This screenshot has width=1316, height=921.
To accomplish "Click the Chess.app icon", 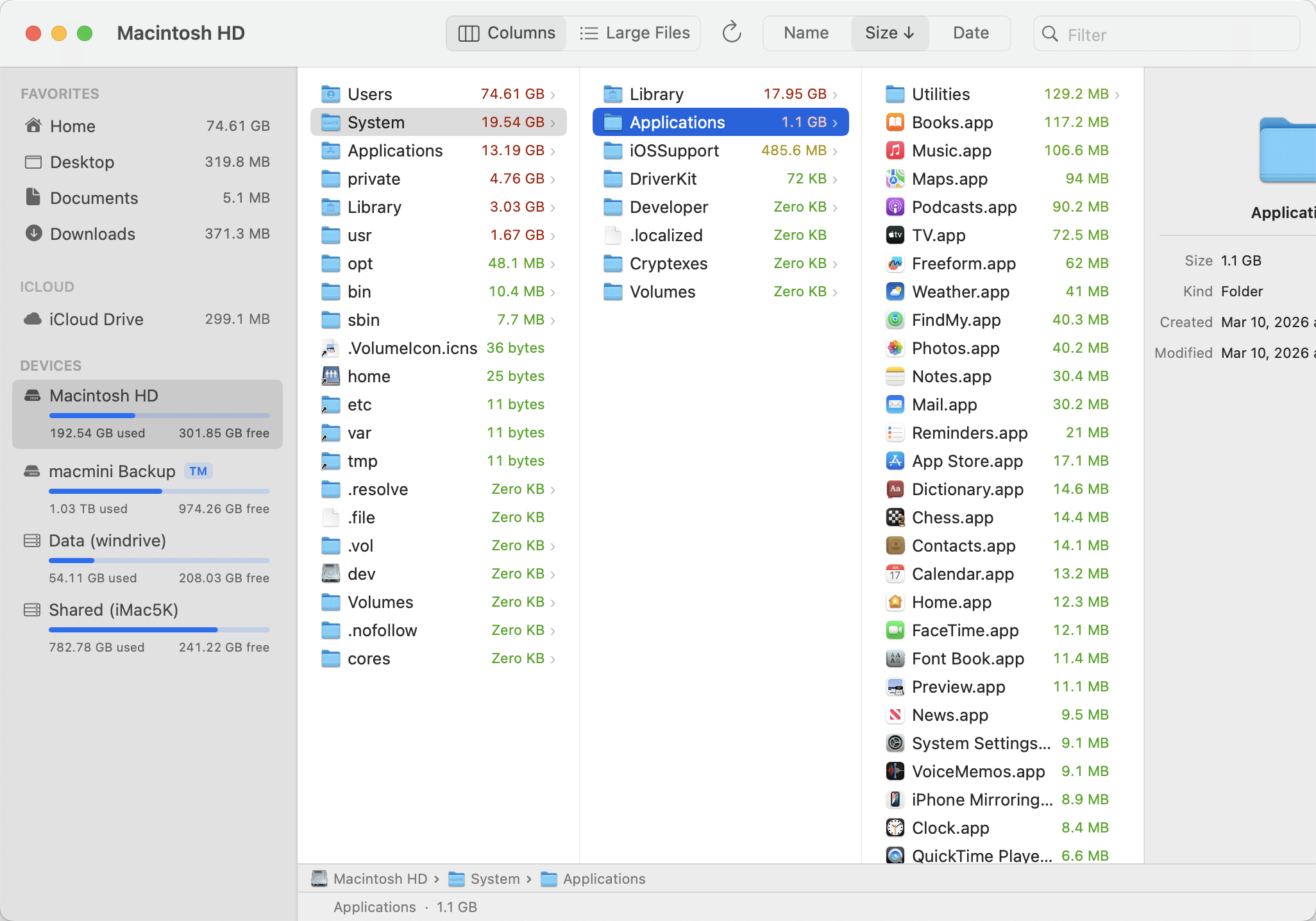I will tap(895, 517).
